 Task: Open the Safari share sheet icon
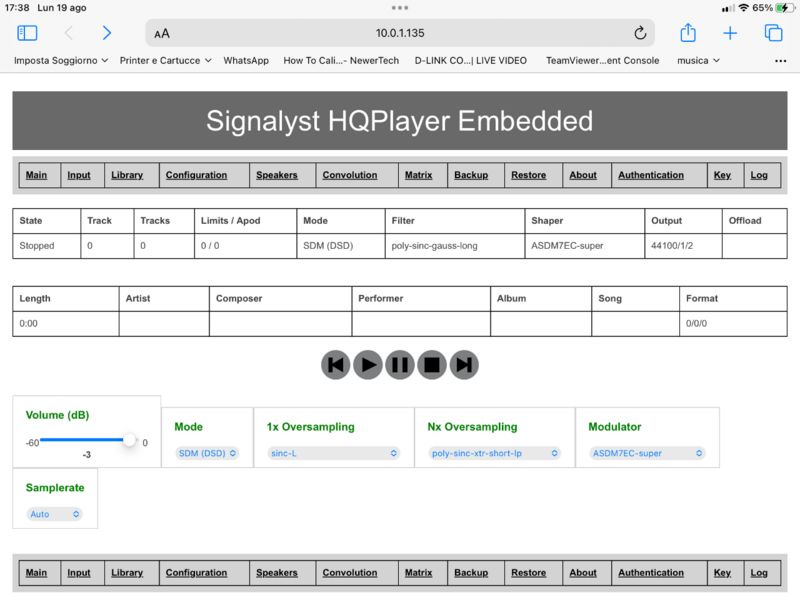(688, 33)
